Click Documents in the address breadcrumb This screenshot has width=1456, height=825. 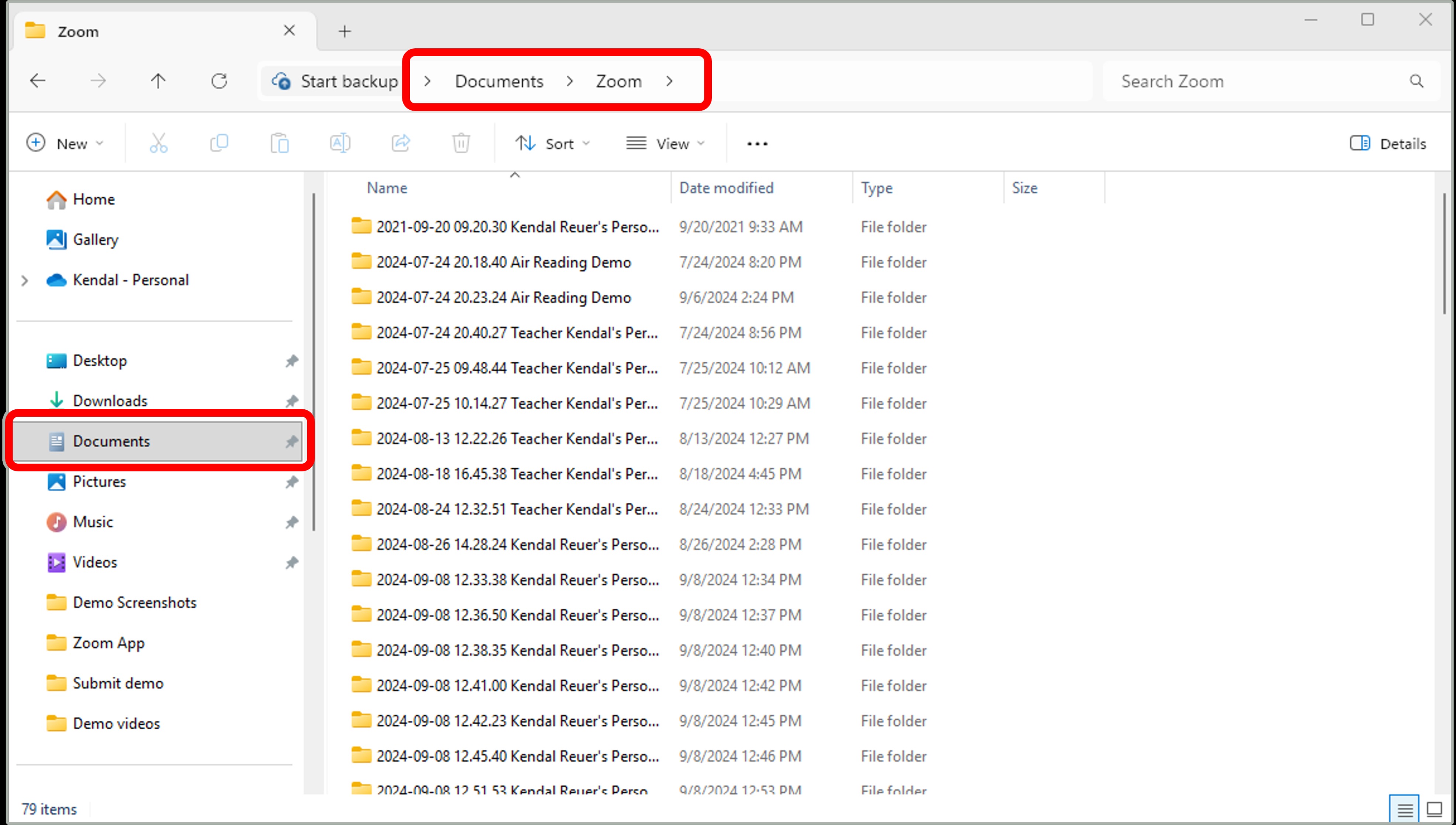(498, 81)
